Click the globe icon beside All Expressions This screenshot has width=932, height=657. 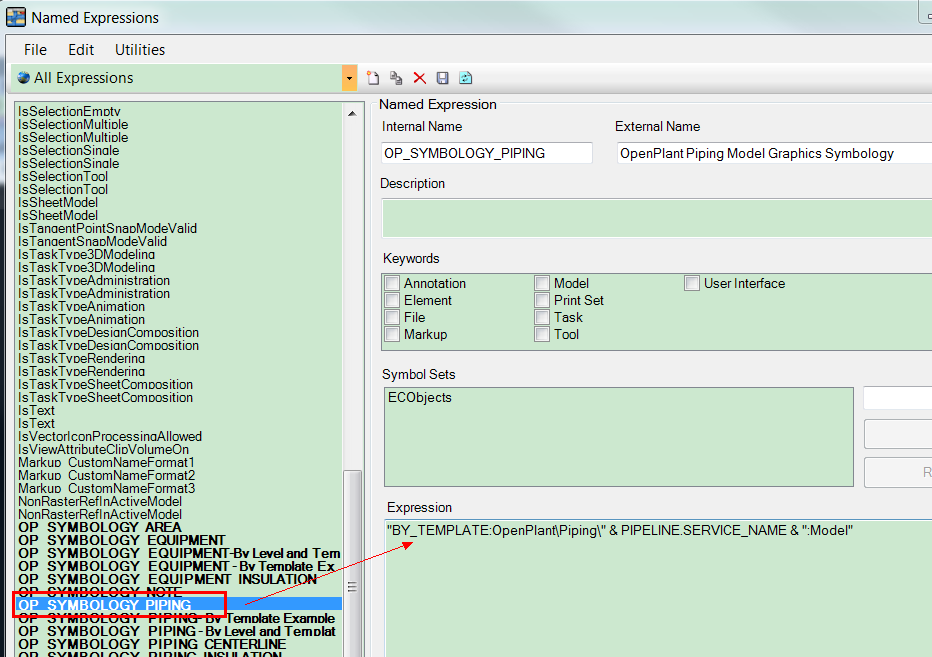point(24,77)
